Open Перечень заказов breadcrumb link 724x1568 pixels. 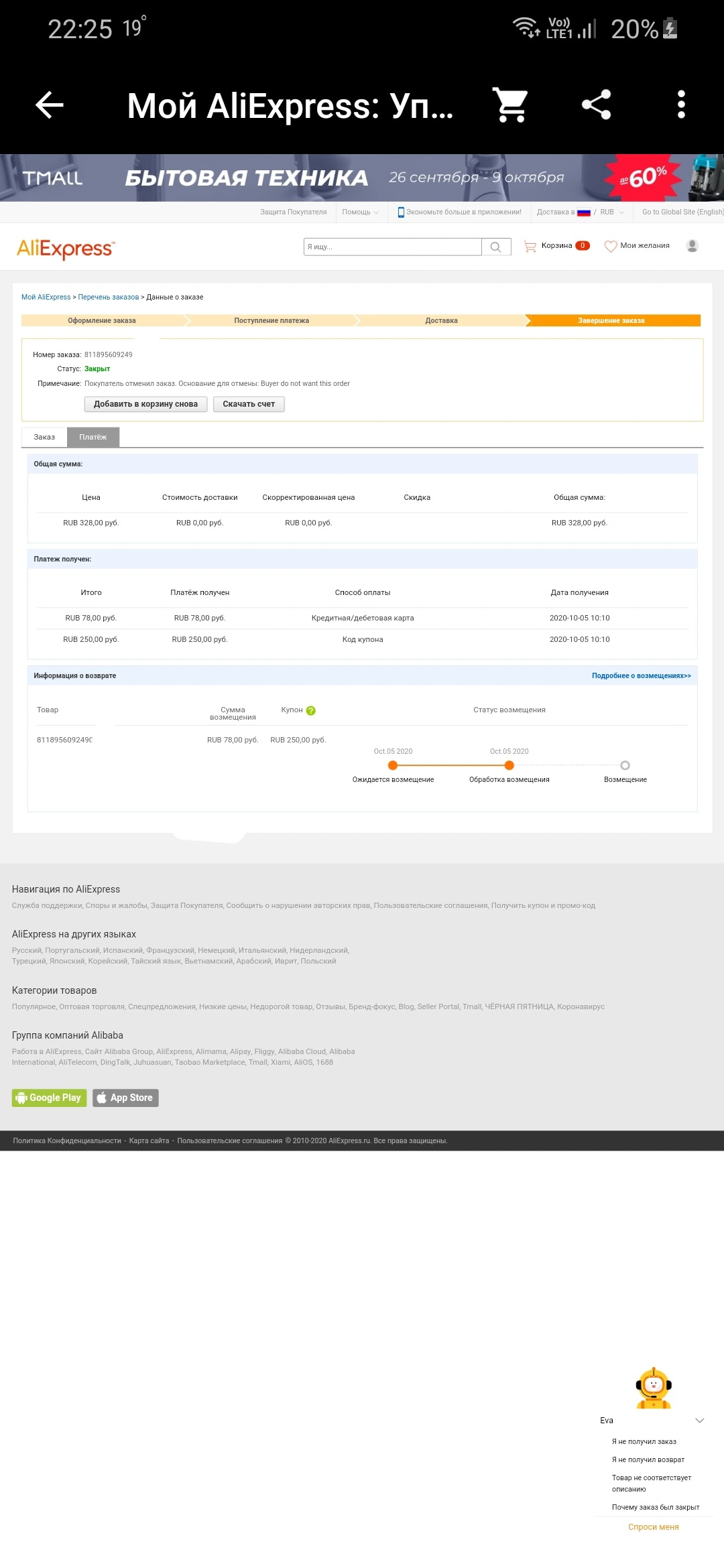pyautogui.click(x=108, y=297)
